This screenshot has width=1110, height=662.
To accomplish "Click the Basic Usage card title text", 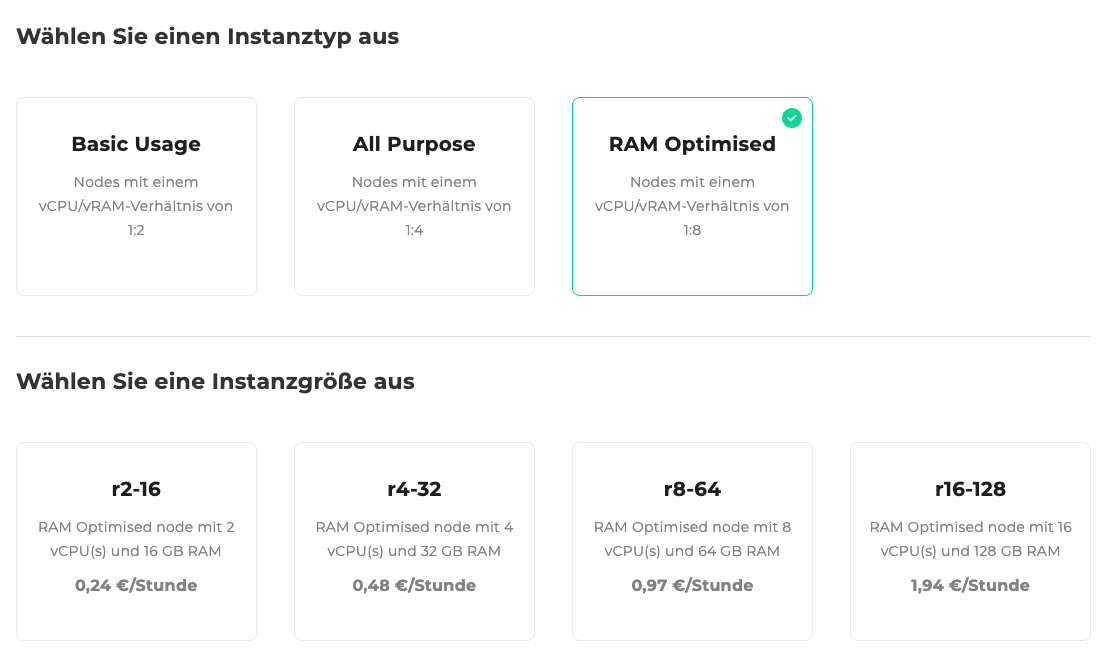I will pos(136,144).
